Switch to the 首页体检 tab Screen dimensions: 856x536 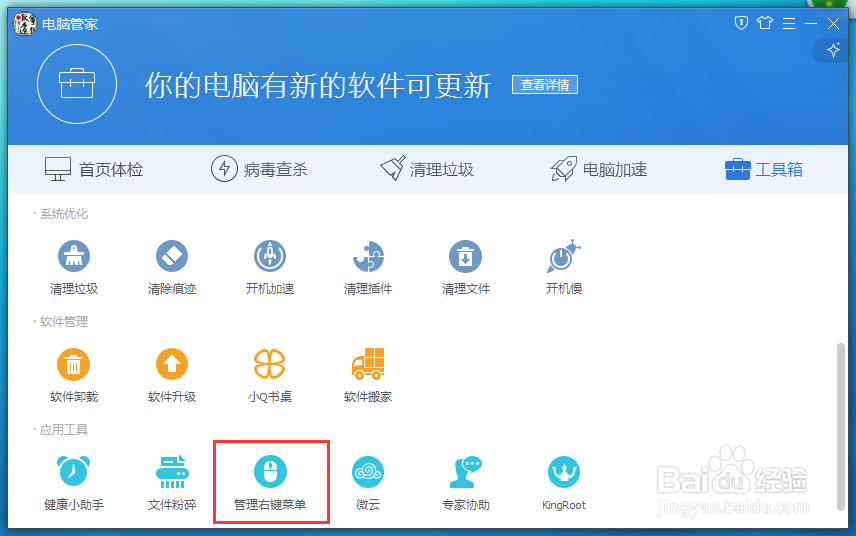click(93, 169)
